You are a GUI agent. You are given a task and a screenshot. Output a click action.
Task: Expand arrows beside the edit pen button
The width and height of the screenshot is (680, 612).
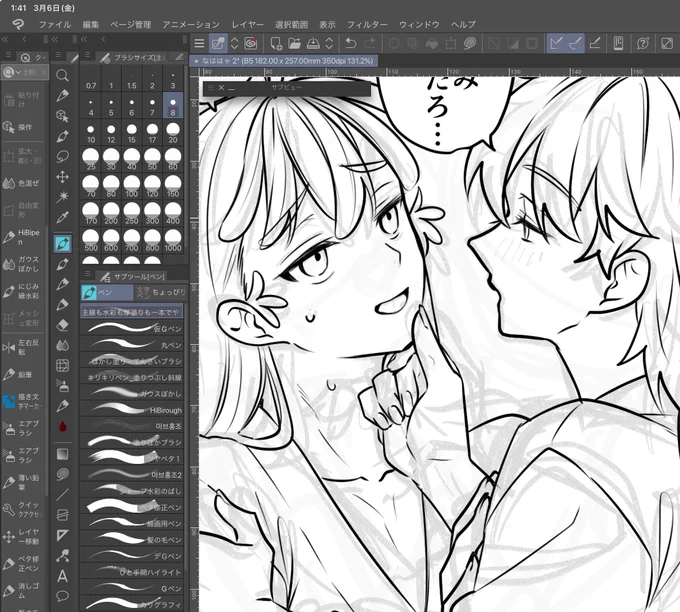click(x=234, y=43)
